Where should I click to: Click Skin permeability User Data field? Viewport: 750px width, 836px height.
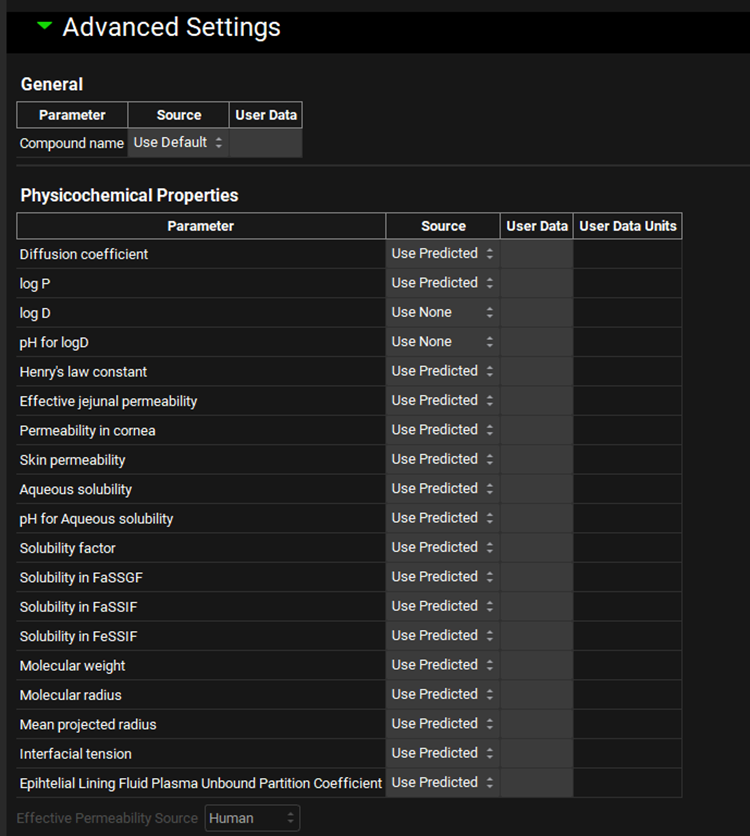tap(536, 459)
